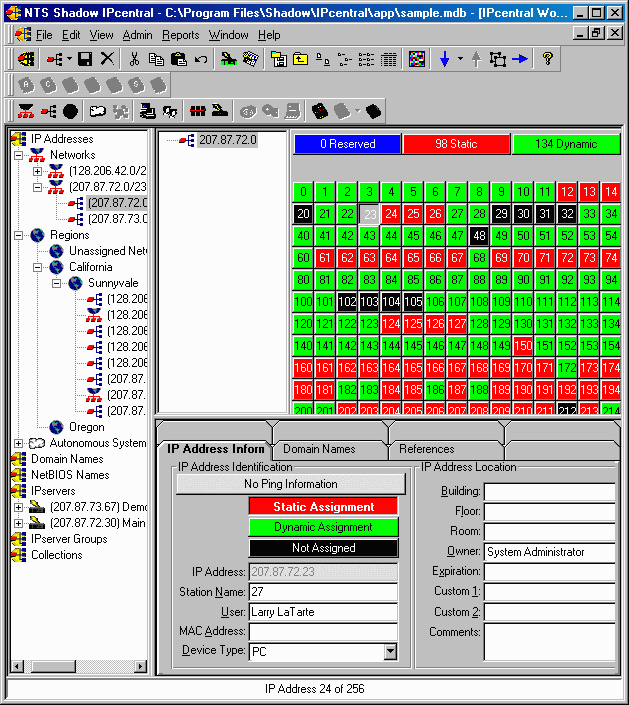
Task: Expand the 207.87.73.67 Demo IPserver node
Action: (18, 507)
